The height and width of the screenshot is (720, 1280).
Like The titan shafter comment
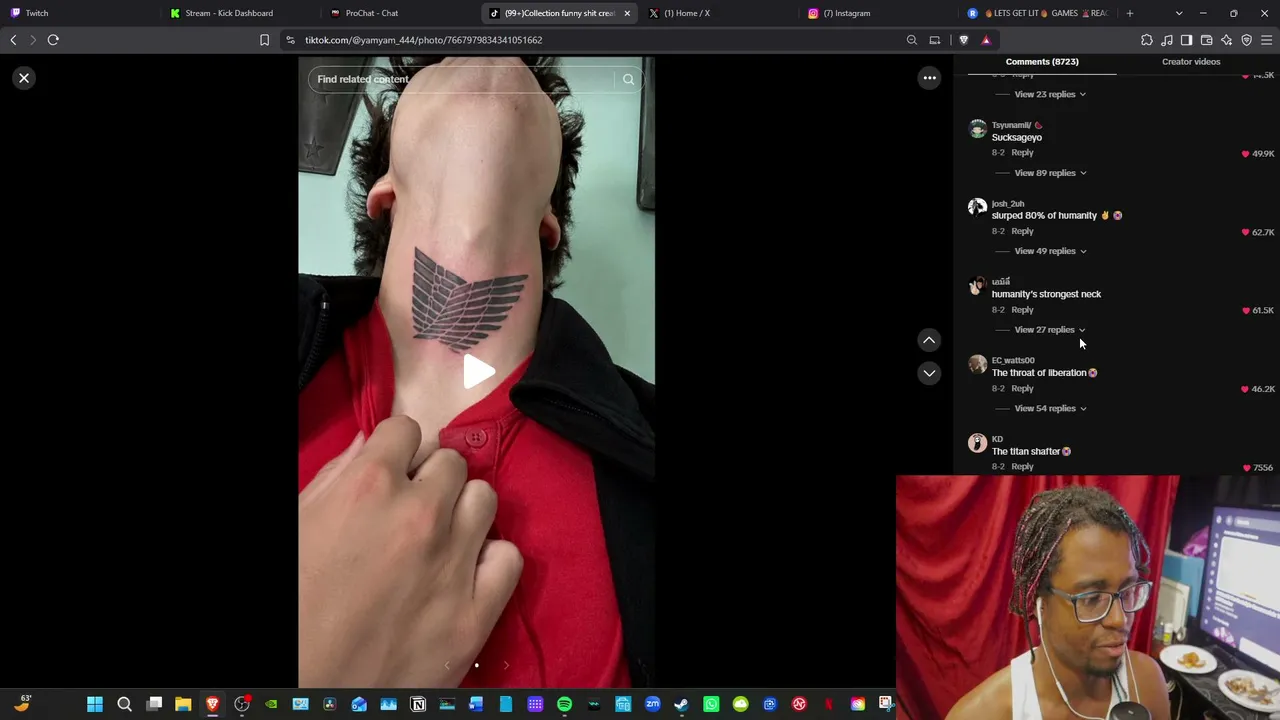click(1246, 467)
